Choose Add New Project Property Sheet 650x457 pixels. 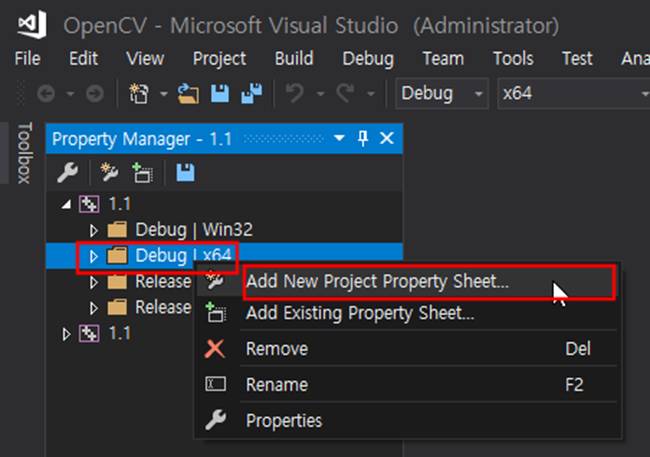tap(377, 281)
